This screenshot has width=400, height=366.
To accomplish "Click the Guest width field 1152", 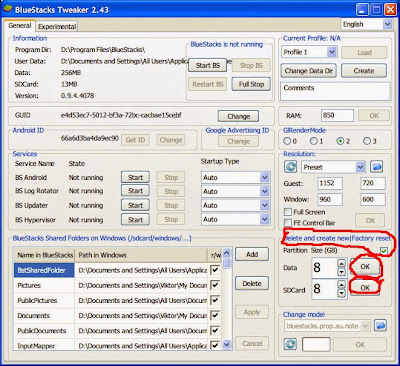I will (330, 183).
